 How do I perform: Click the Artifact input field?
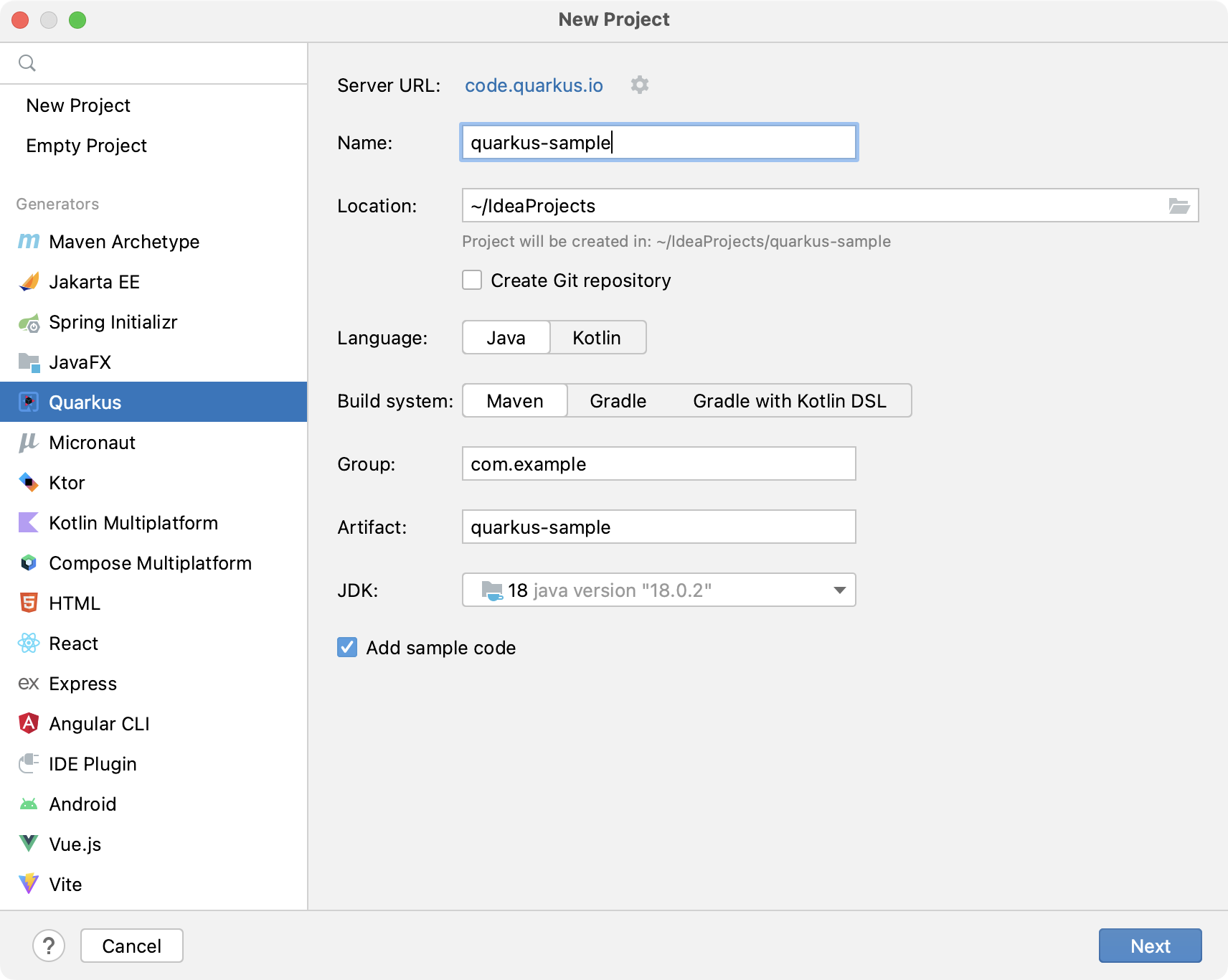(659, 527)
